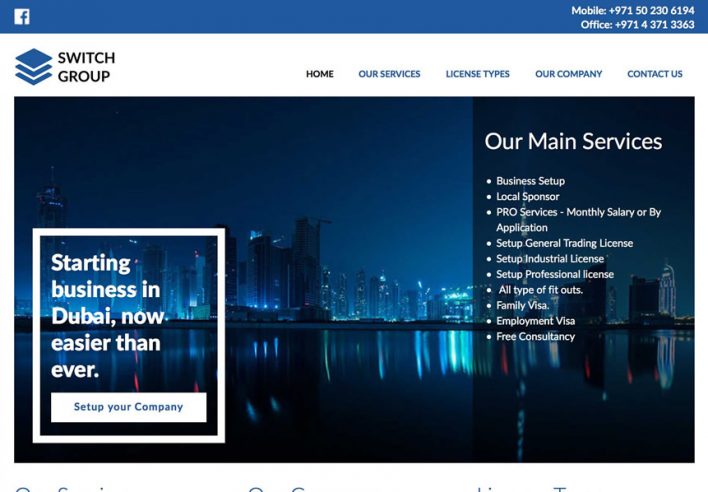Click the Switch Group stacked-layers logo
708x492 pixels.
[33, 67]
